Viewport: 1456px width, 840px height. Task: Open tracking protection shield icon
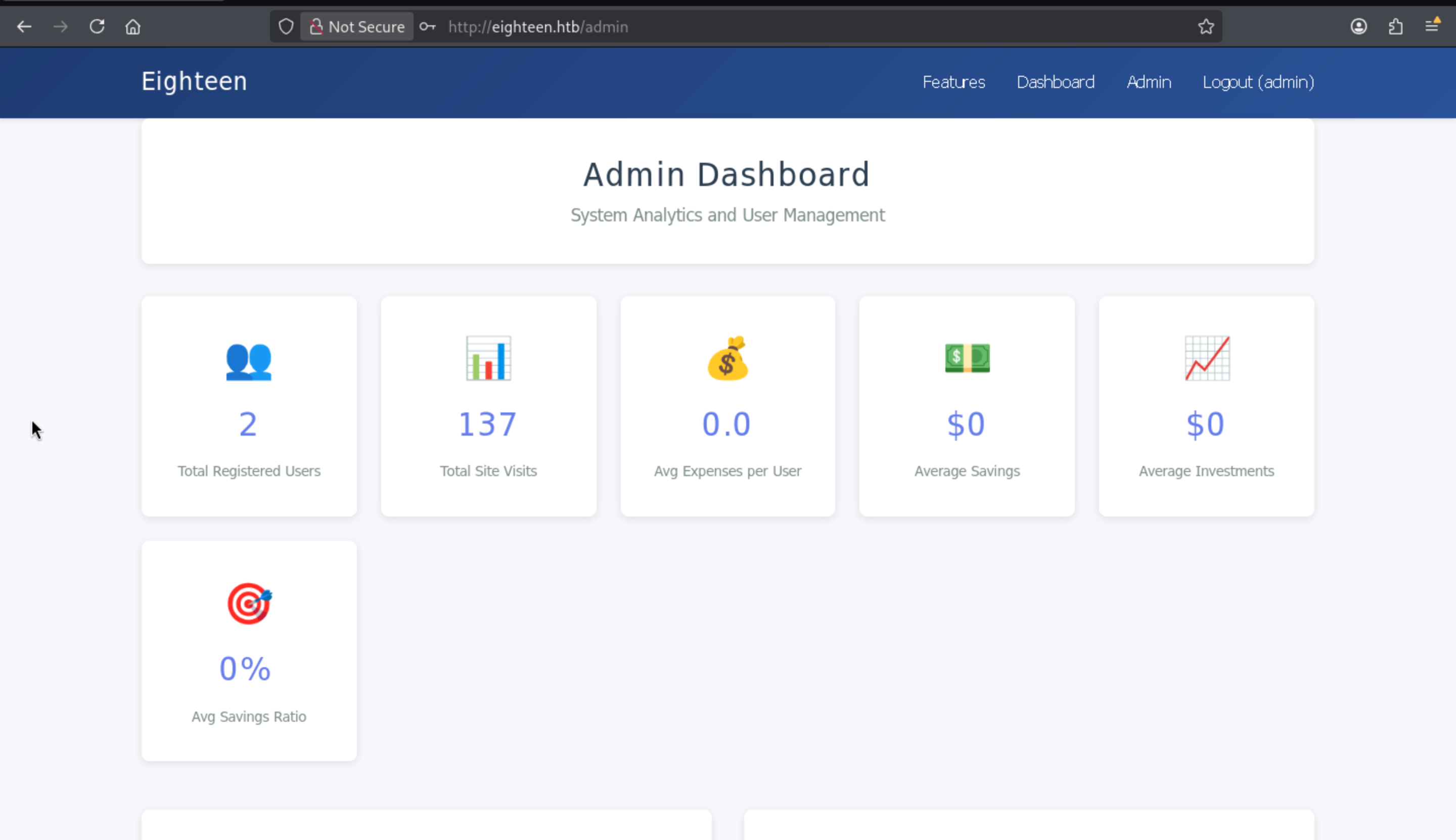pos(286,27)
